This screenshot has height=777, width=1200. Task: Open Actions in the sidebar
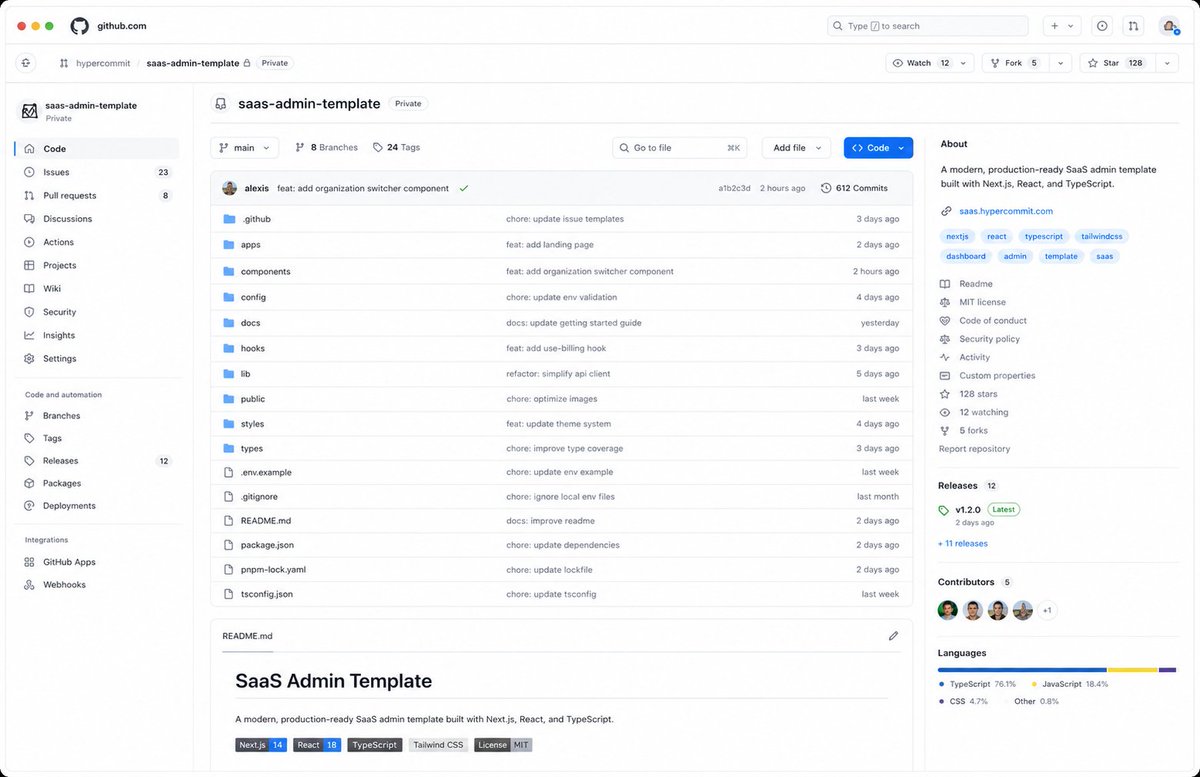97,242
